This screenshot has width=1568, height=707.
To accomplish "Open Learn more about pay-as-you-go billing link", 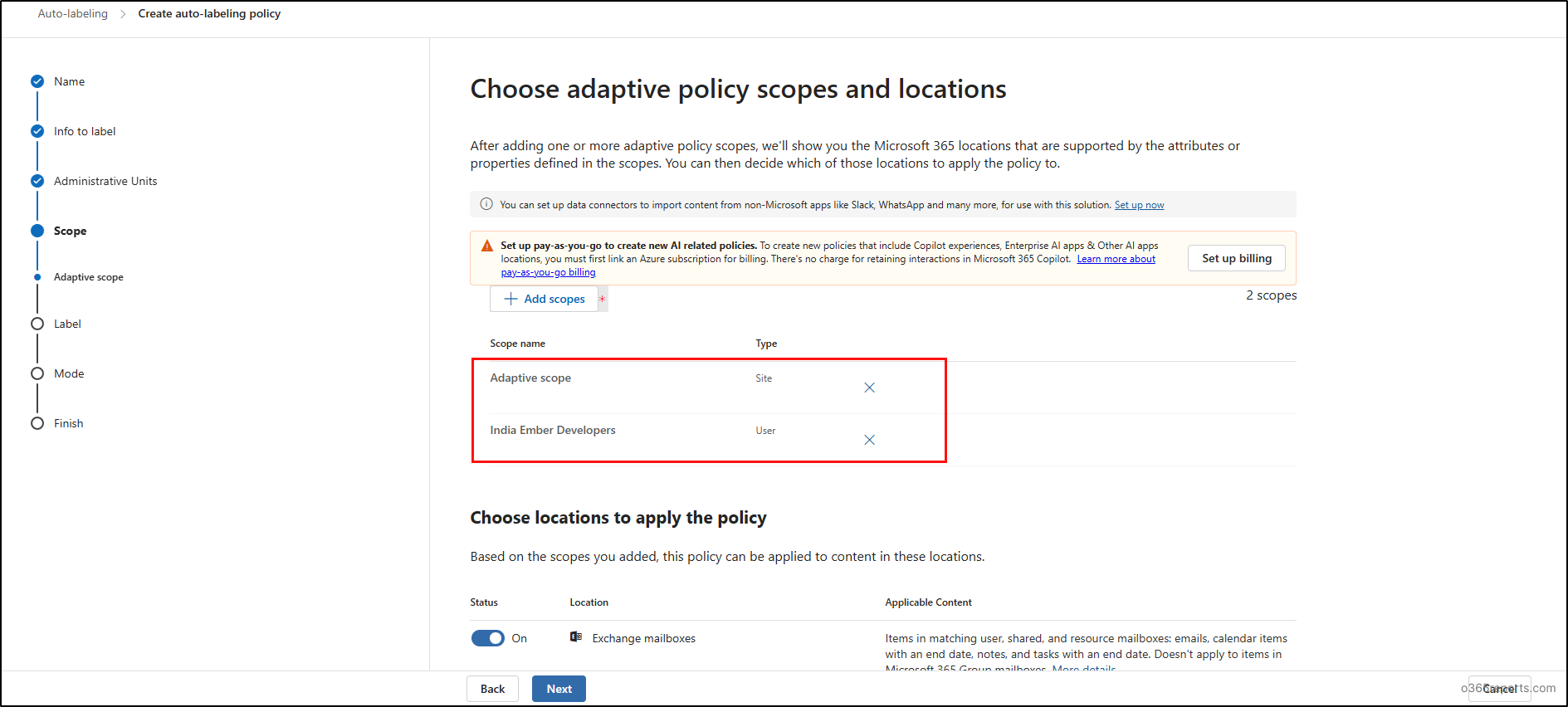I will pos(1116,259).
